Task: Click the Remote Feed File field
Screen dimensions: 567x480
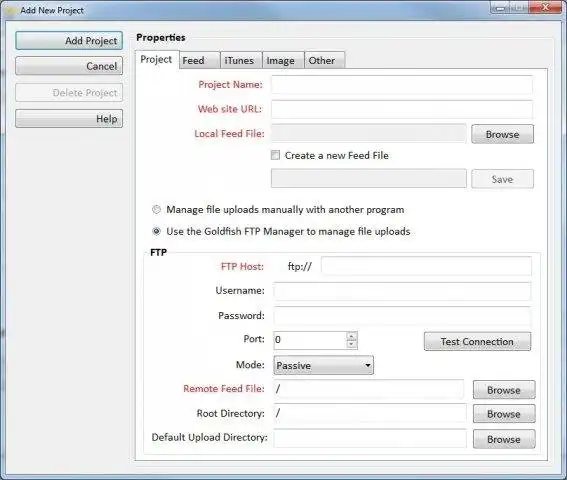Action: click(369, 389)
